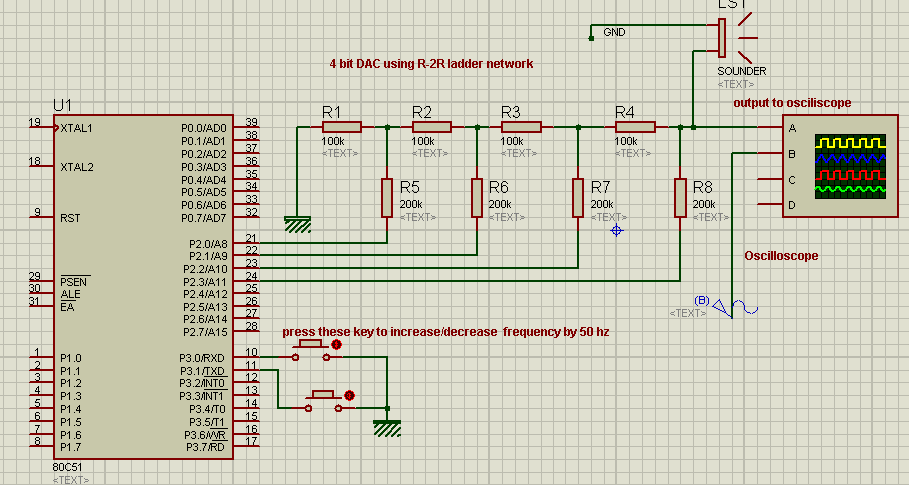Select the 80C51 microcontroller U1 body
The width and height of the screenshot is (909, 485).
tap(144, 286)
